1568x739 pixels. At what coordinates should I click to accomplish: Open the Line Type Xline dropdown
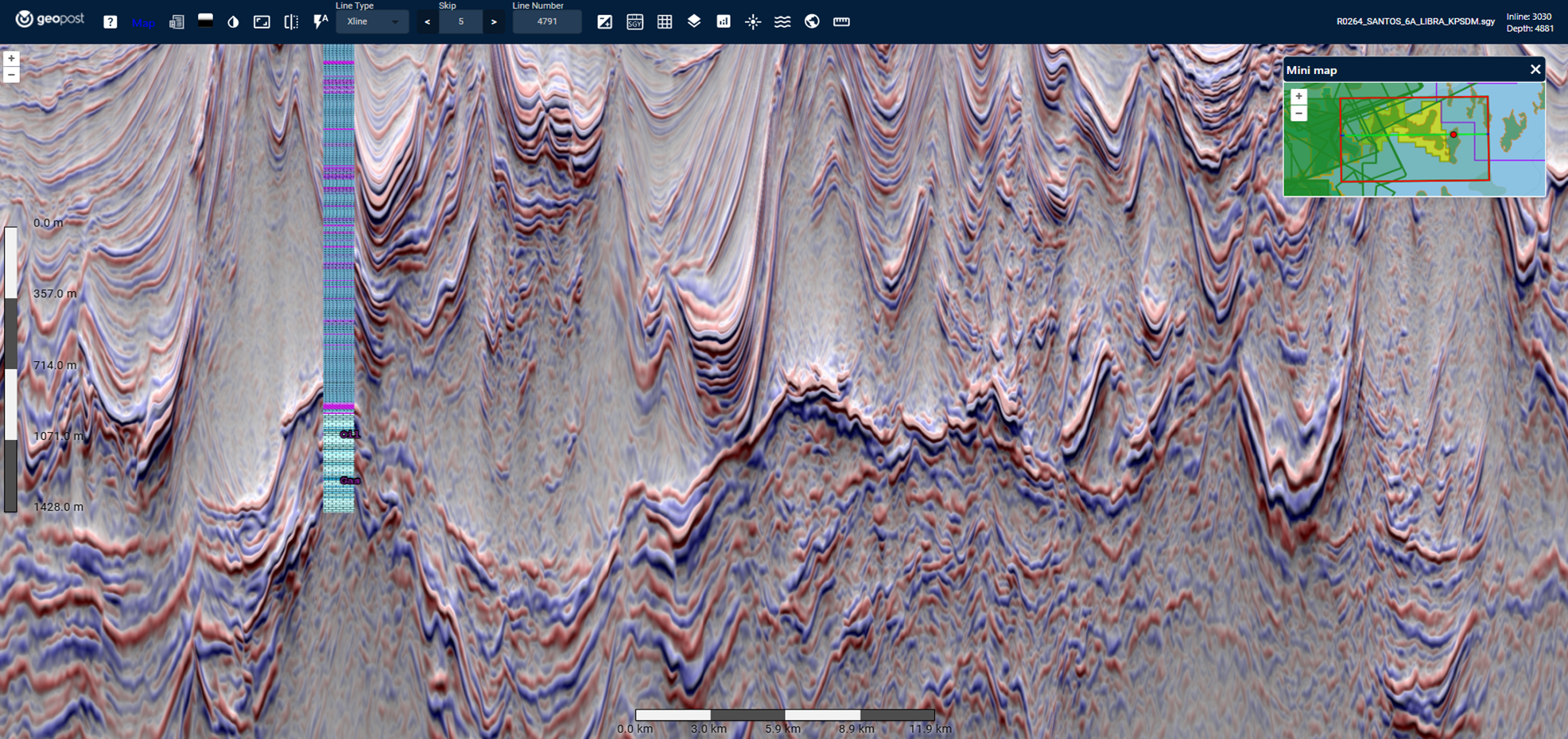(372, 22)
